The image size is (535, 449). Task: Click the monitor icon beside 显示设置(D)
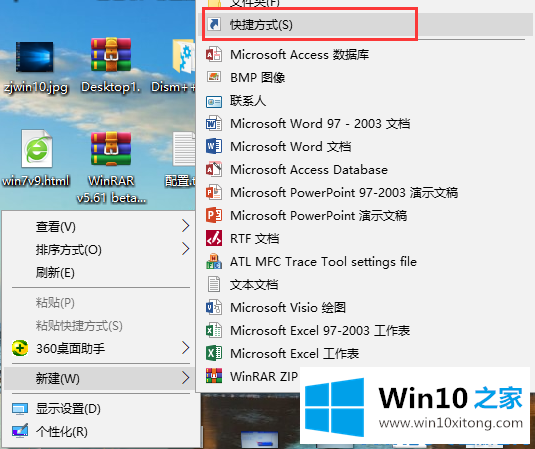click(20, 409)
